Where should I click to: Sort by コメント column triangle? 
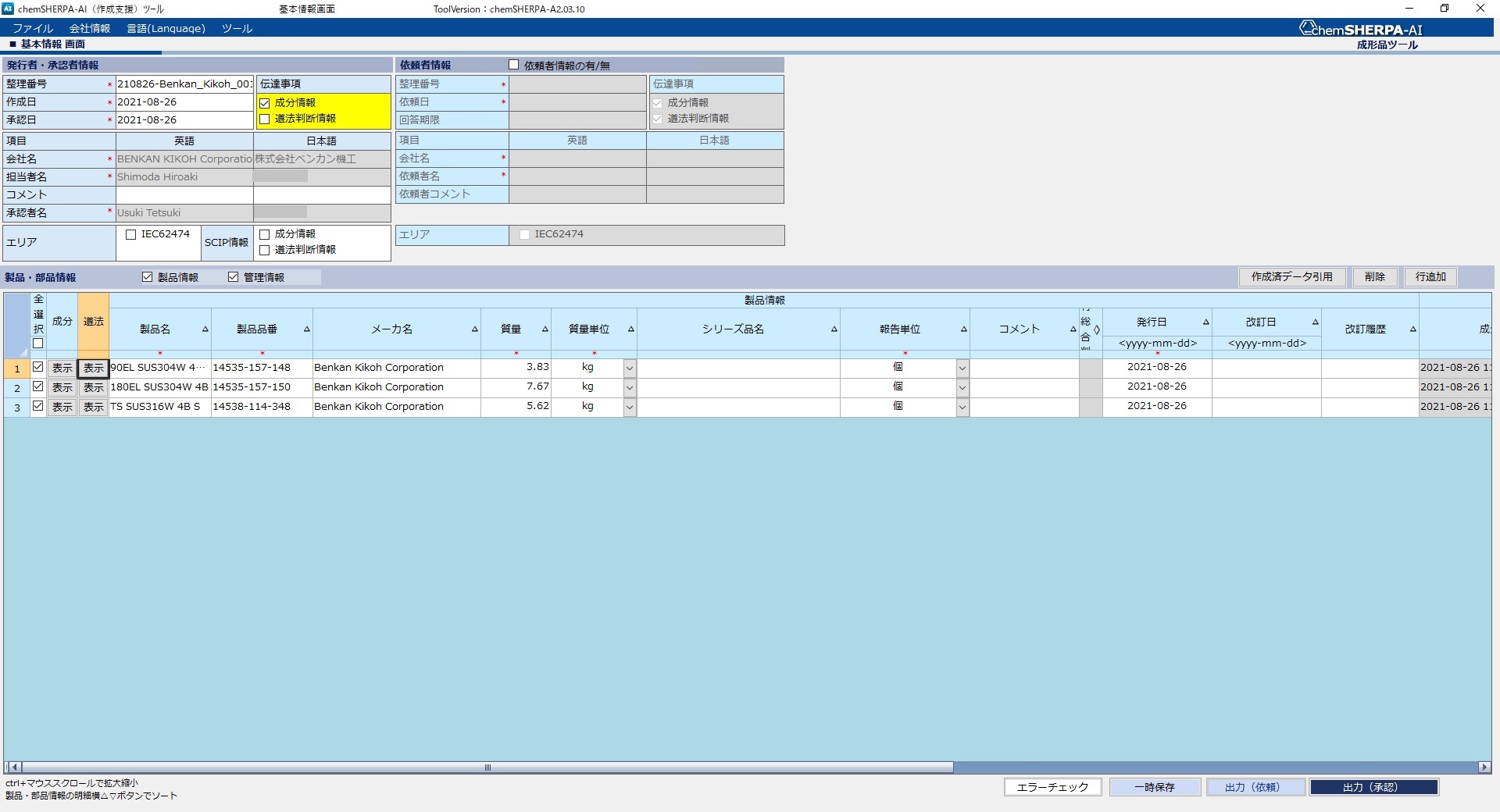click(1073, 329)
